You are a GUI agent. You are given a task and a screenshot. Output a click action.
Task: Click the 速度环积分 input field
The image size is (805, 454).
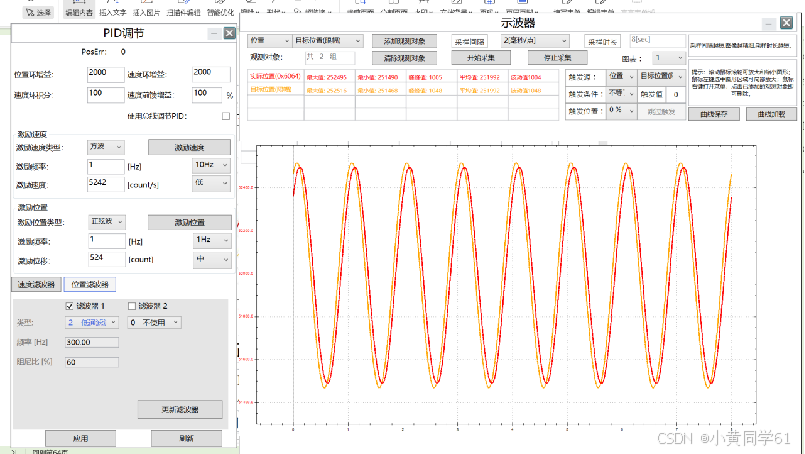pyautogui.click(x=105, y=95)
